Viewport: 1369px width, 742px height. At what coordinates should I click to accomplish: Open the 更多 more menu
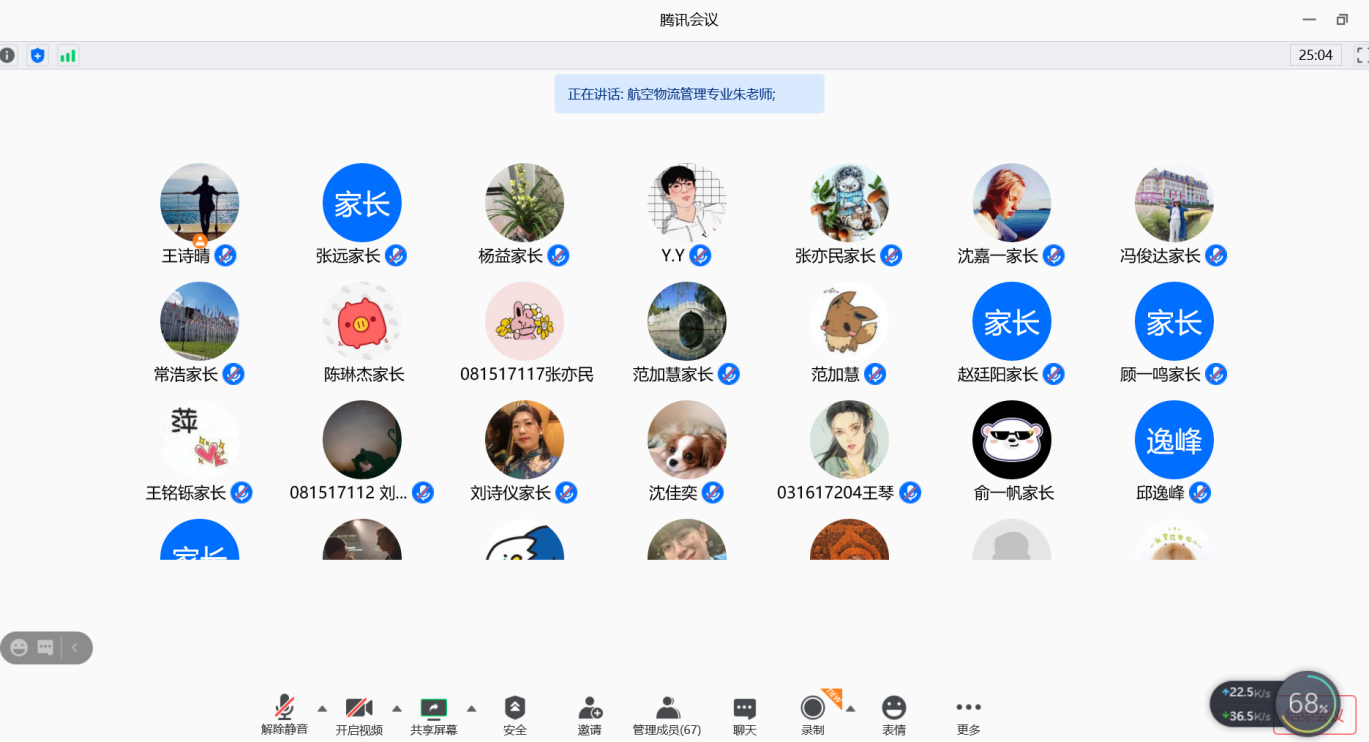(968, 715)
